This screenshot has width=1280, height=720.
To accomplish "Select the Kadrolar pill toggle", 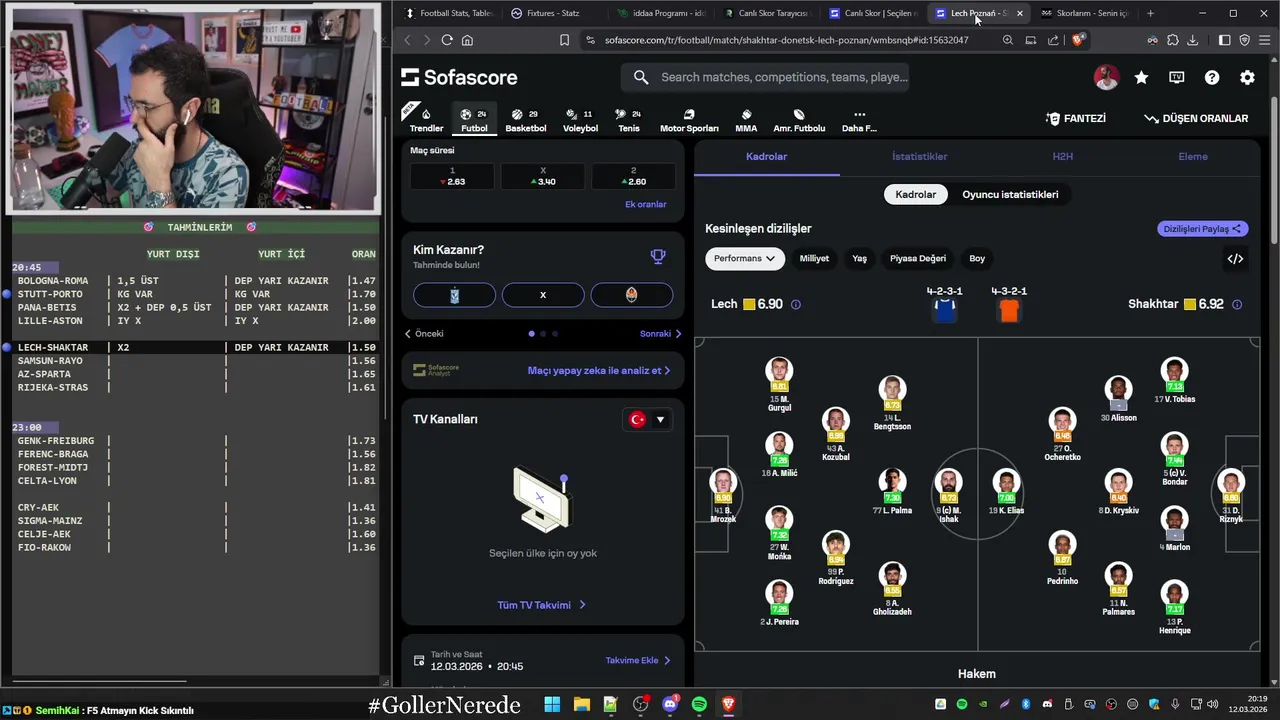I will click(x=915, y=194).
